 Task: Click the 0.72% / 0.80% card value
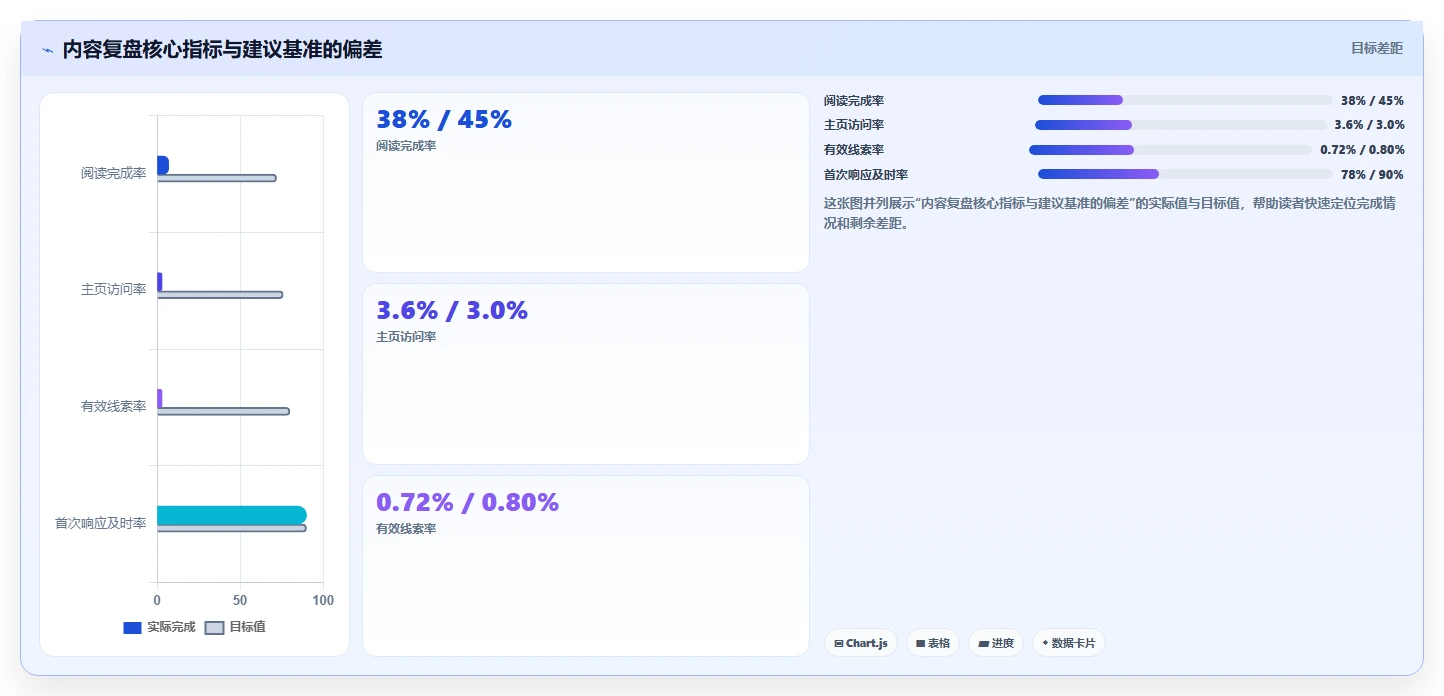(467, 503)
